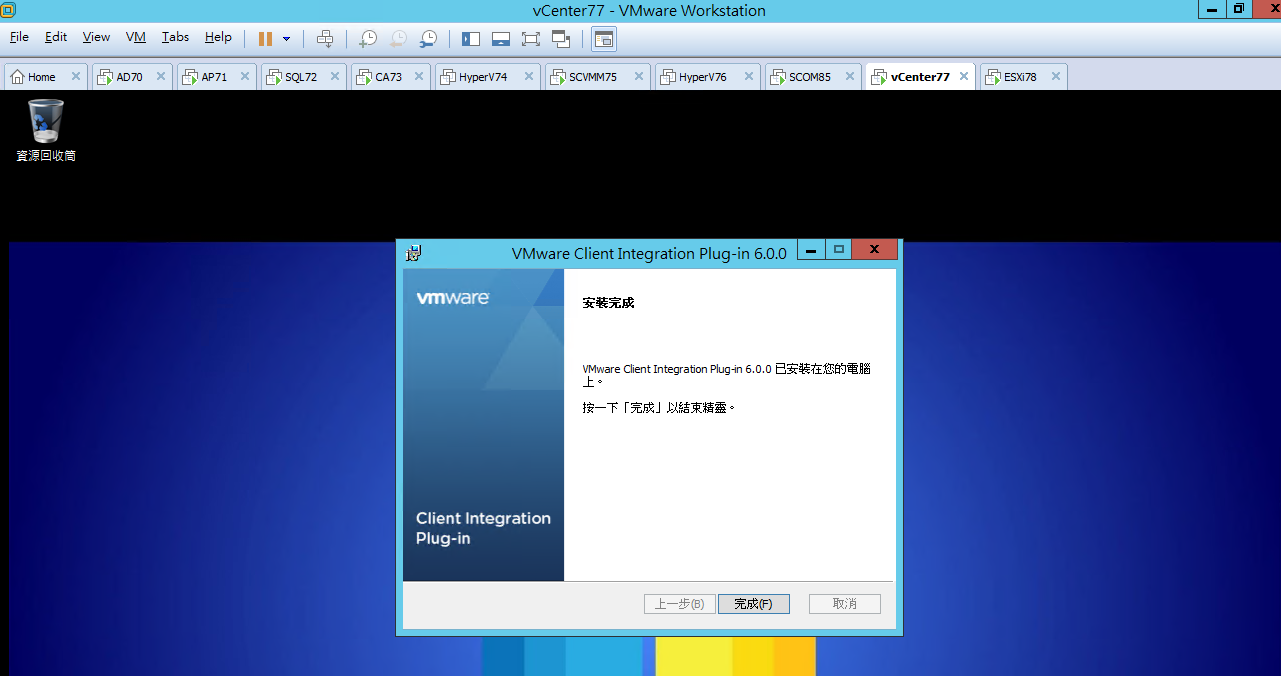Close the AD70 tab
1281x676 pixels.
pyautogui.click(x=160, y=76)
